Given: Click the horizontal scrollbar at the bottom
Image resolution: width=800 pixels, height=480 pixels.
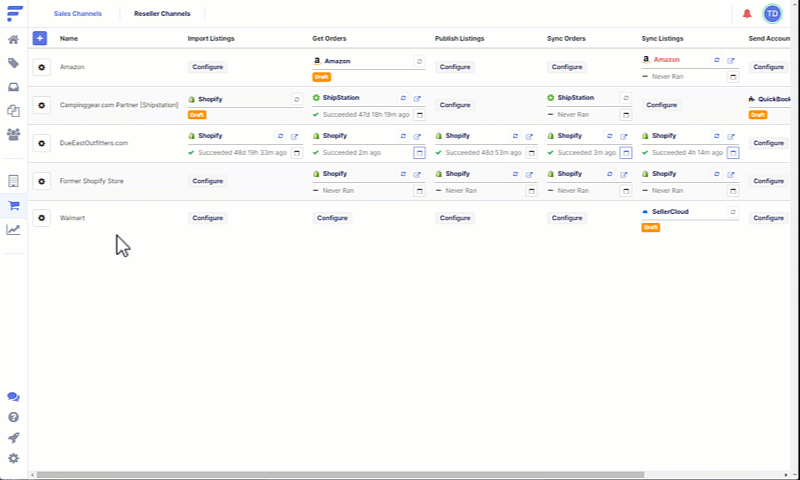Looking at the screenshot, I should (340, 475).
